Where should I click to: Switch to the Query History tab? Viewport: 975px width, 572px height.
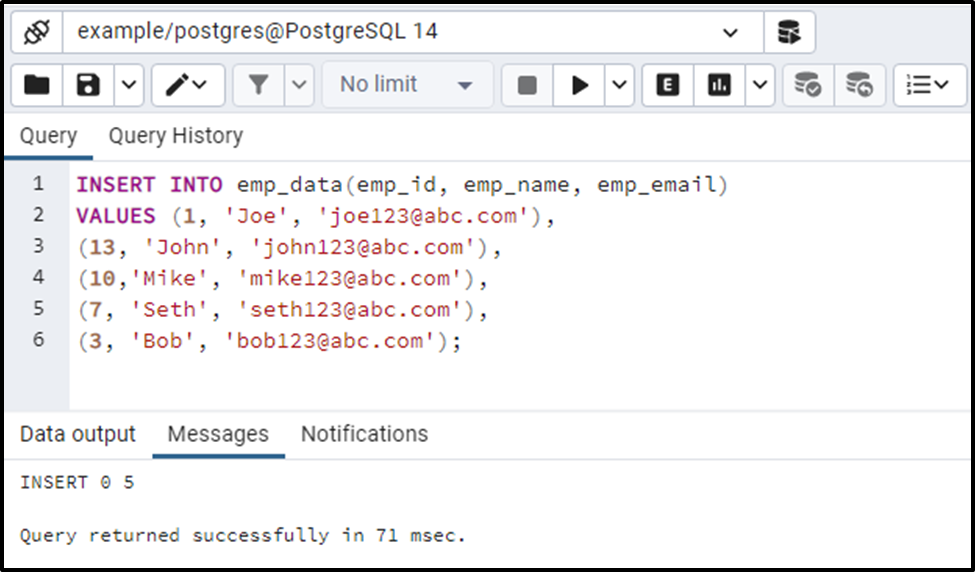pos(176,136)
